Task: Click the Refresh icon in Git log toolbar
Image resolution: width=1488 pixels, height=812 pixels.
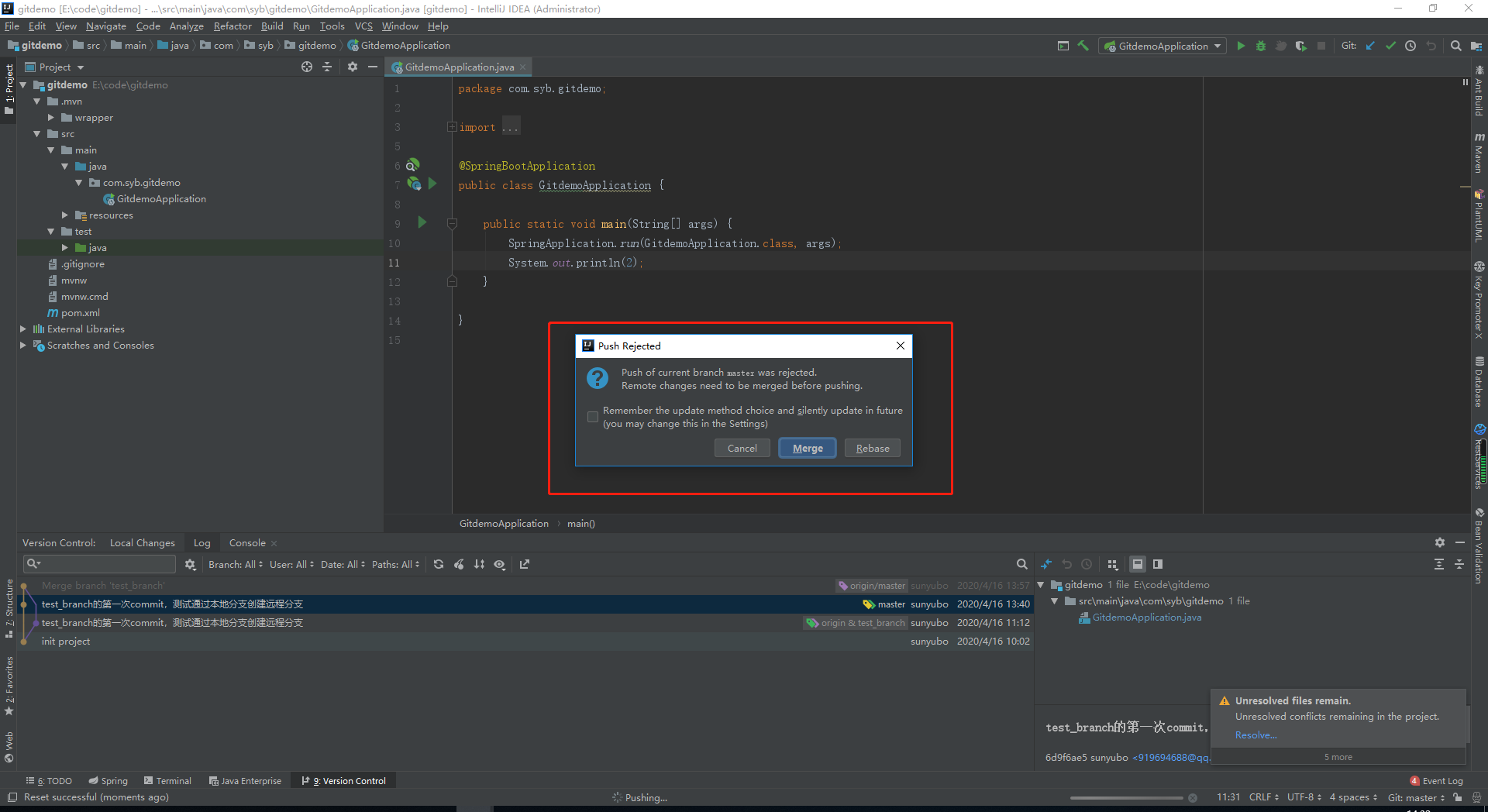Action: 439,564
